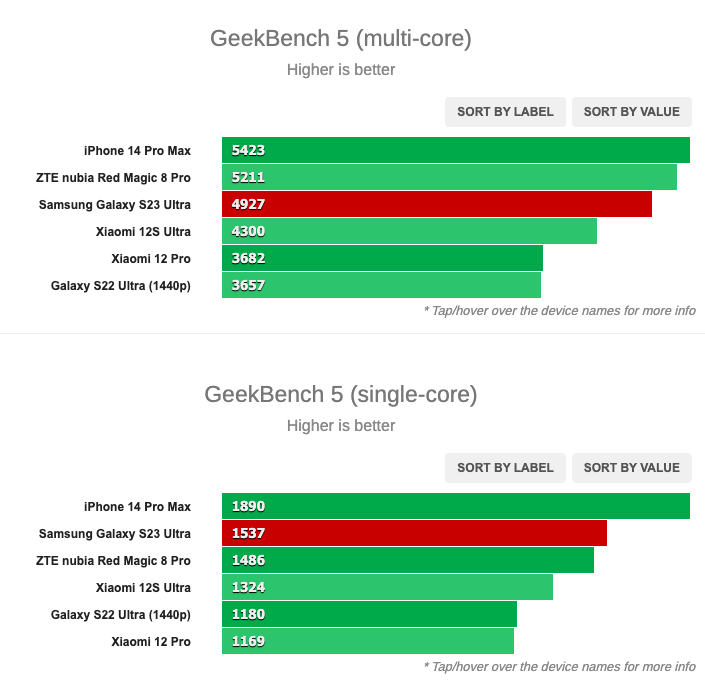Click Xiaomi 12 Pro multi-core device name
Image resolution: width=705 pixels, height=686 pixels.
151,259
